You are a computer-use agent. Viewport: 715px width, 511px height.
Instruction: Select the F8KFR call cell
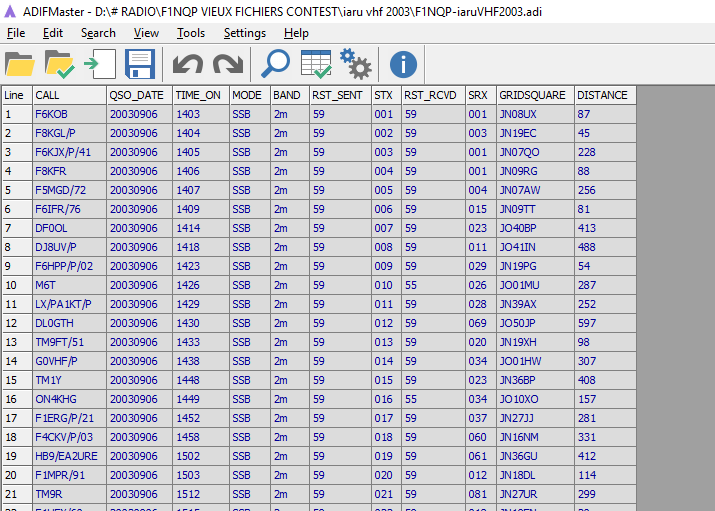[x=69, y=171]
